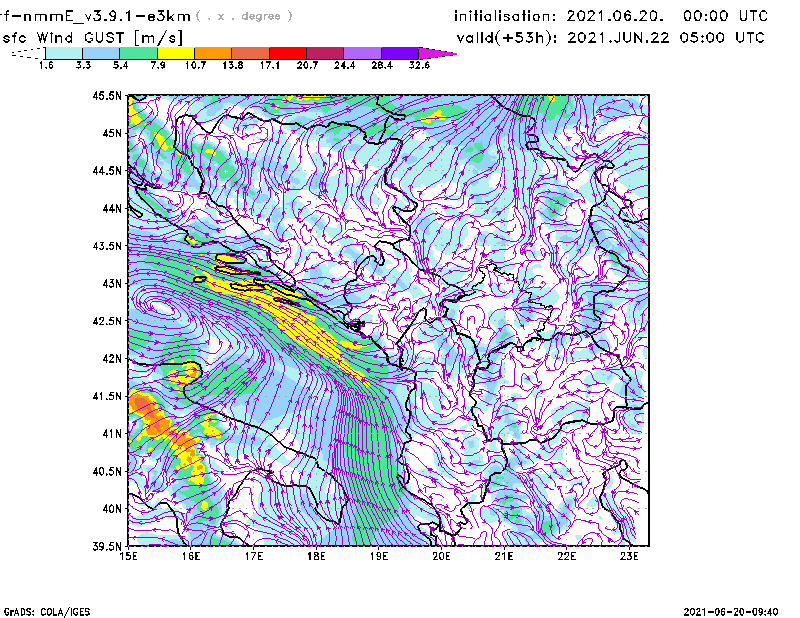The width and height of the screenshot is (800, 618).
Task: Click the 41N latitude label
Action: point(112,433)
